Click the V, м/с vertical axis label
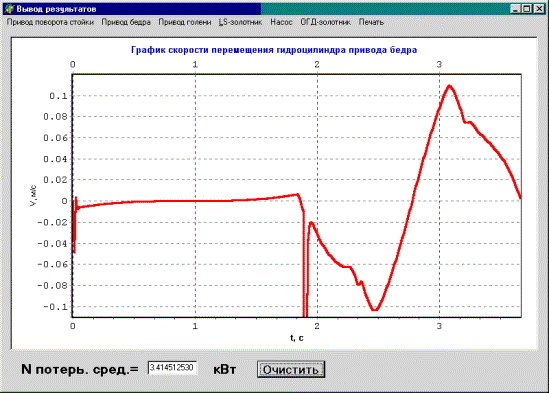 tap(33, 196)
